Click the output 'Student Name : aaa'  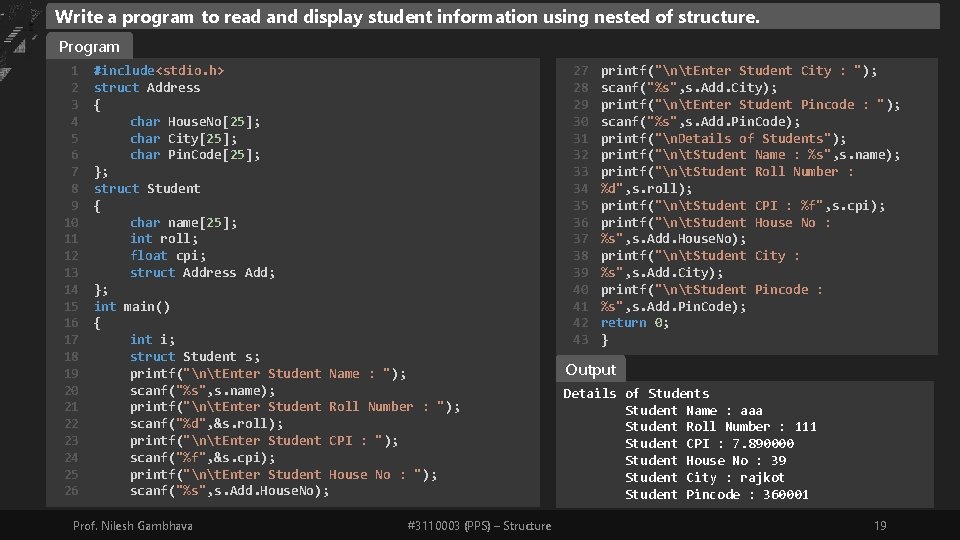694,410
